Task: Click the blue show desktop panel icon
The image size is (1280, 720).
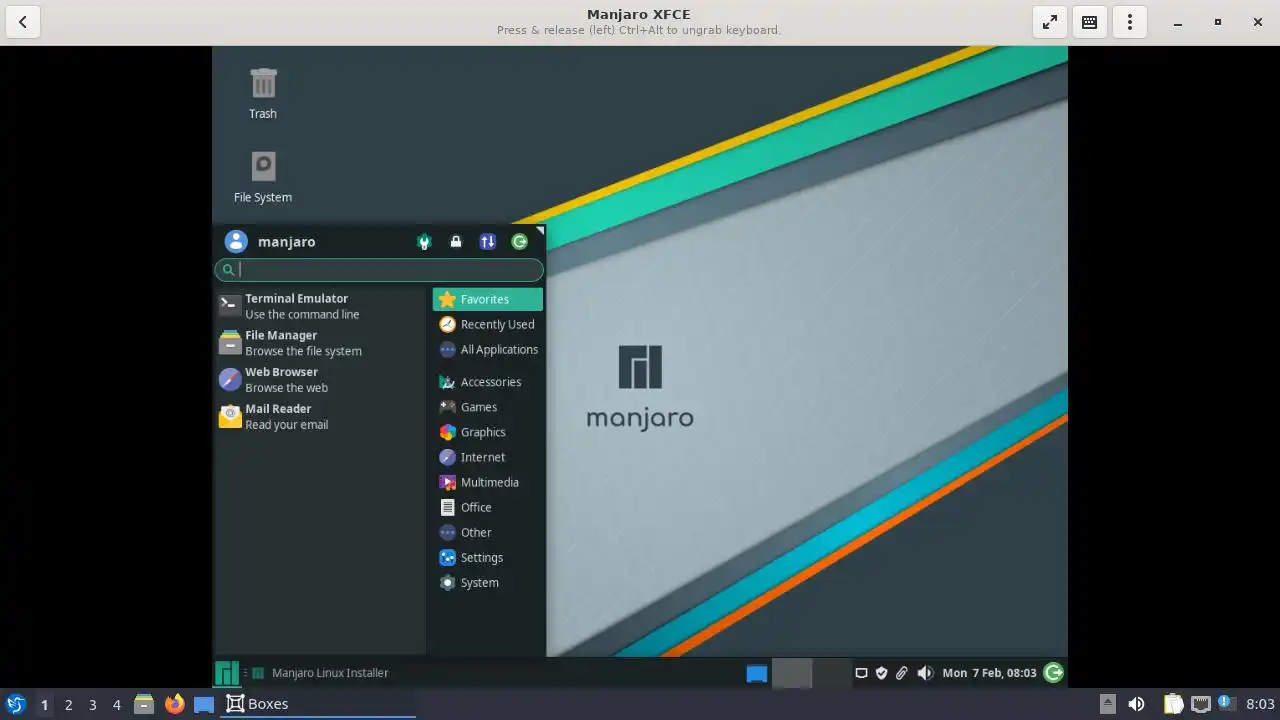Action: click(757, 673)
